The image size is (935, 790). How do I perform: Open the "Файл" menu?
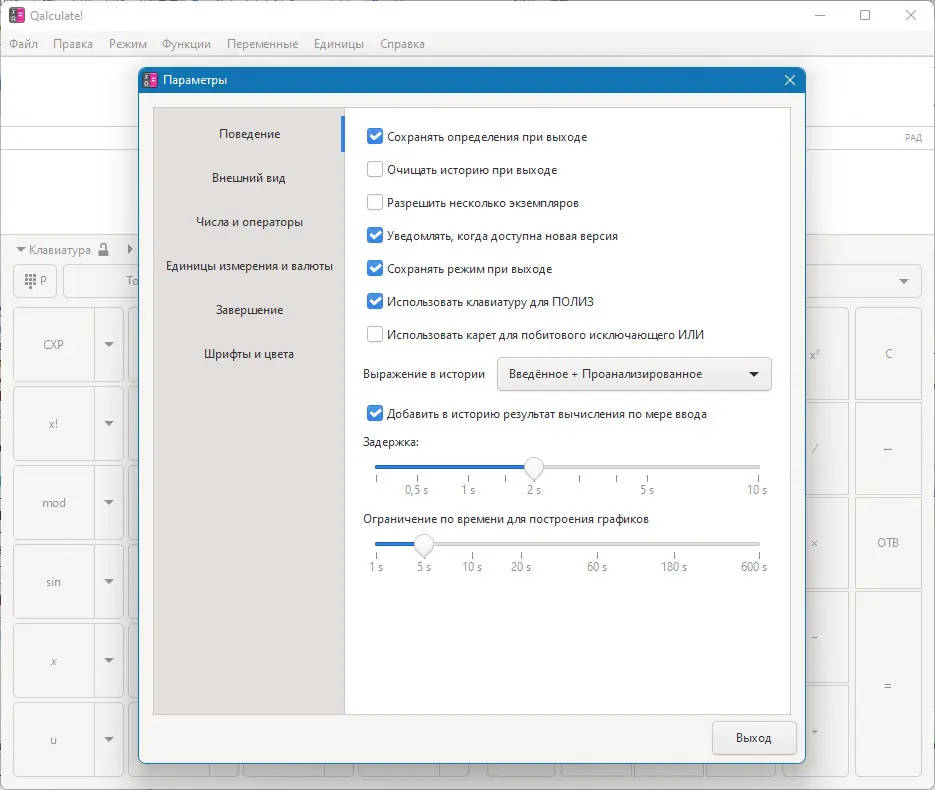(x=23, y=44)
